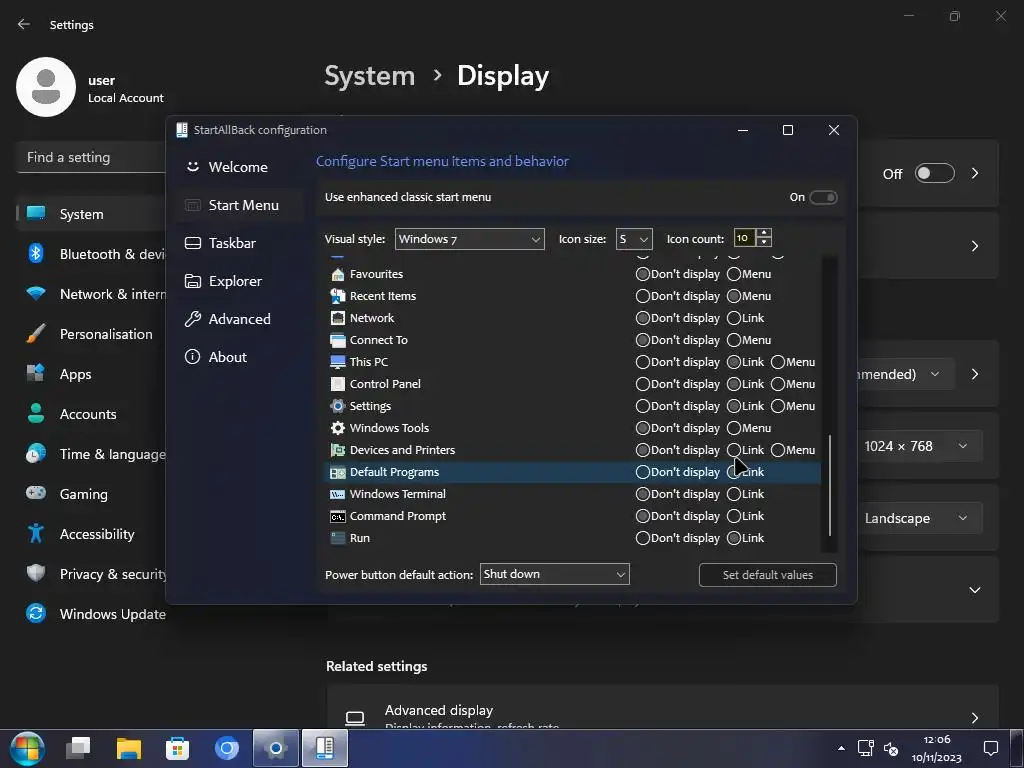The height and width of the screenshot is (768, 1024).
Task: Select Don't display for Control Panel
Action: (643, 384)
